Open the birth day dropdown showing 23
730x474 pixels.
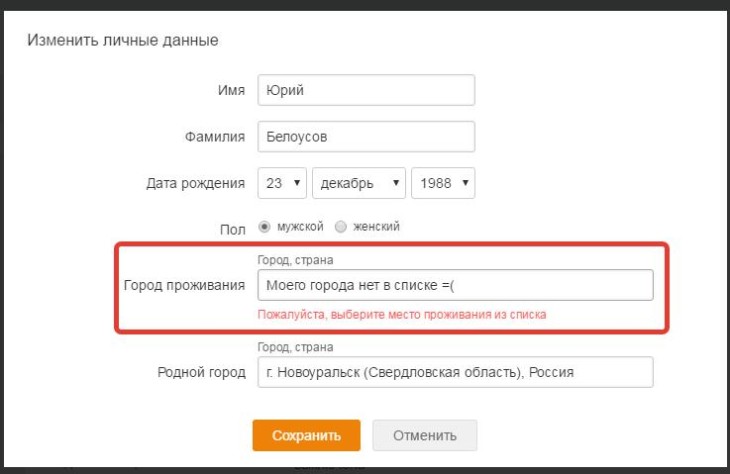tap(282, 183)
